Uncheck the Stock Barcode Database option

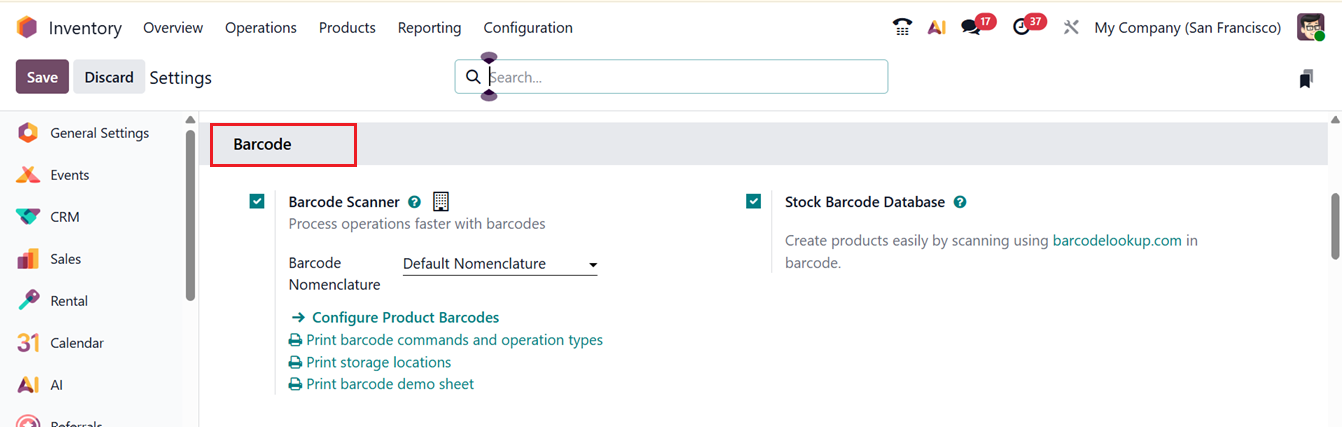[754, 202]
